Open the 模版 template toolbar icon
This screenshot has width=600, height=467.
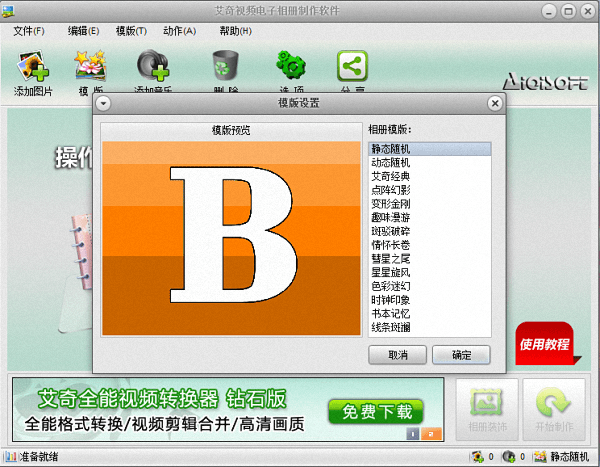point(90,65)
